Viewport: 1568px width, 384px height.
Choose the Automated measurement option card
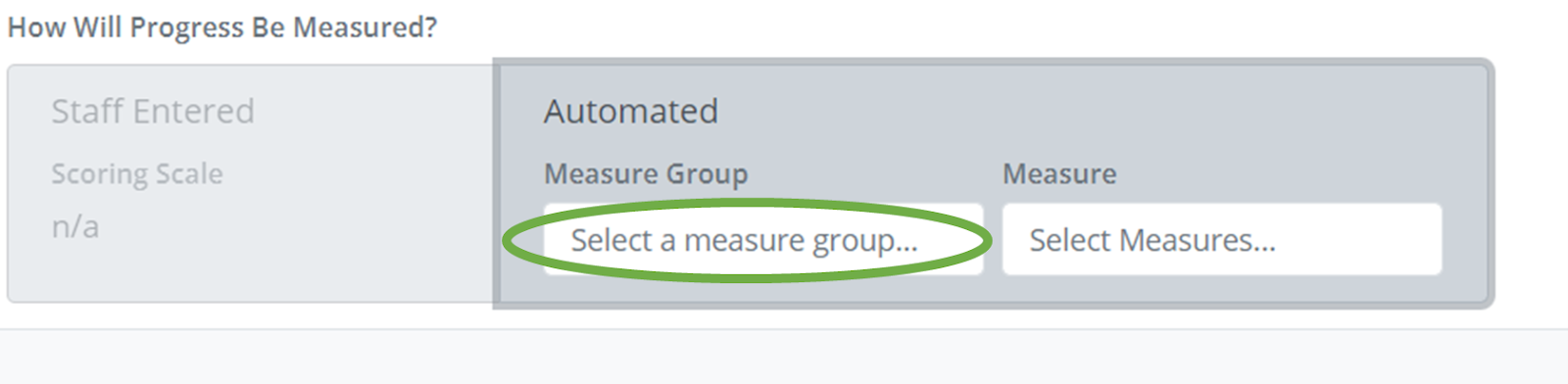pyautogui.click(x=994, y=184)
